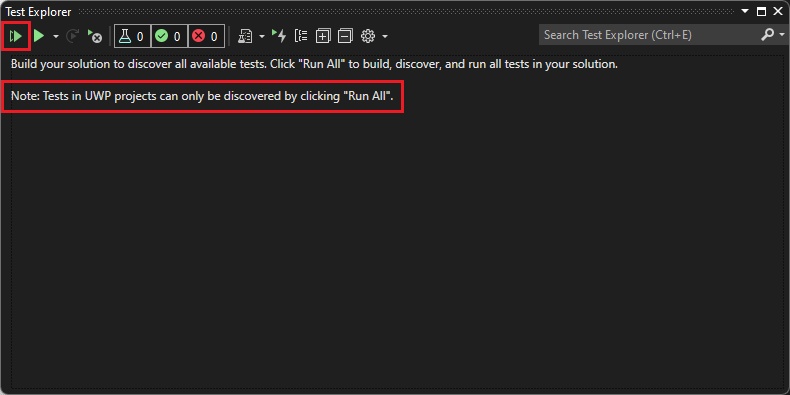Click the Run Tests After Build lightning icon
Image resolution: width=790 pixels, height=395 pixels.
point(279,36)
